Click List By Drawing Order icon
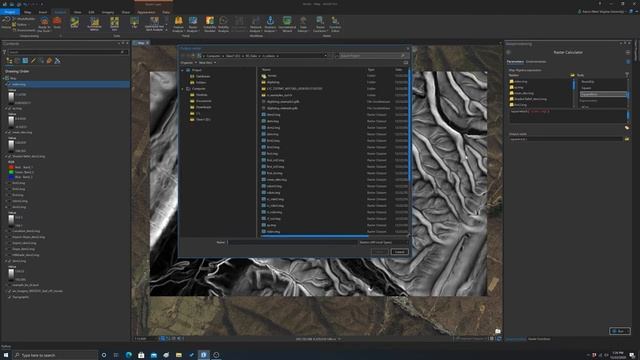The height and width of the screenshot is (360, 640). click(9, 60)
